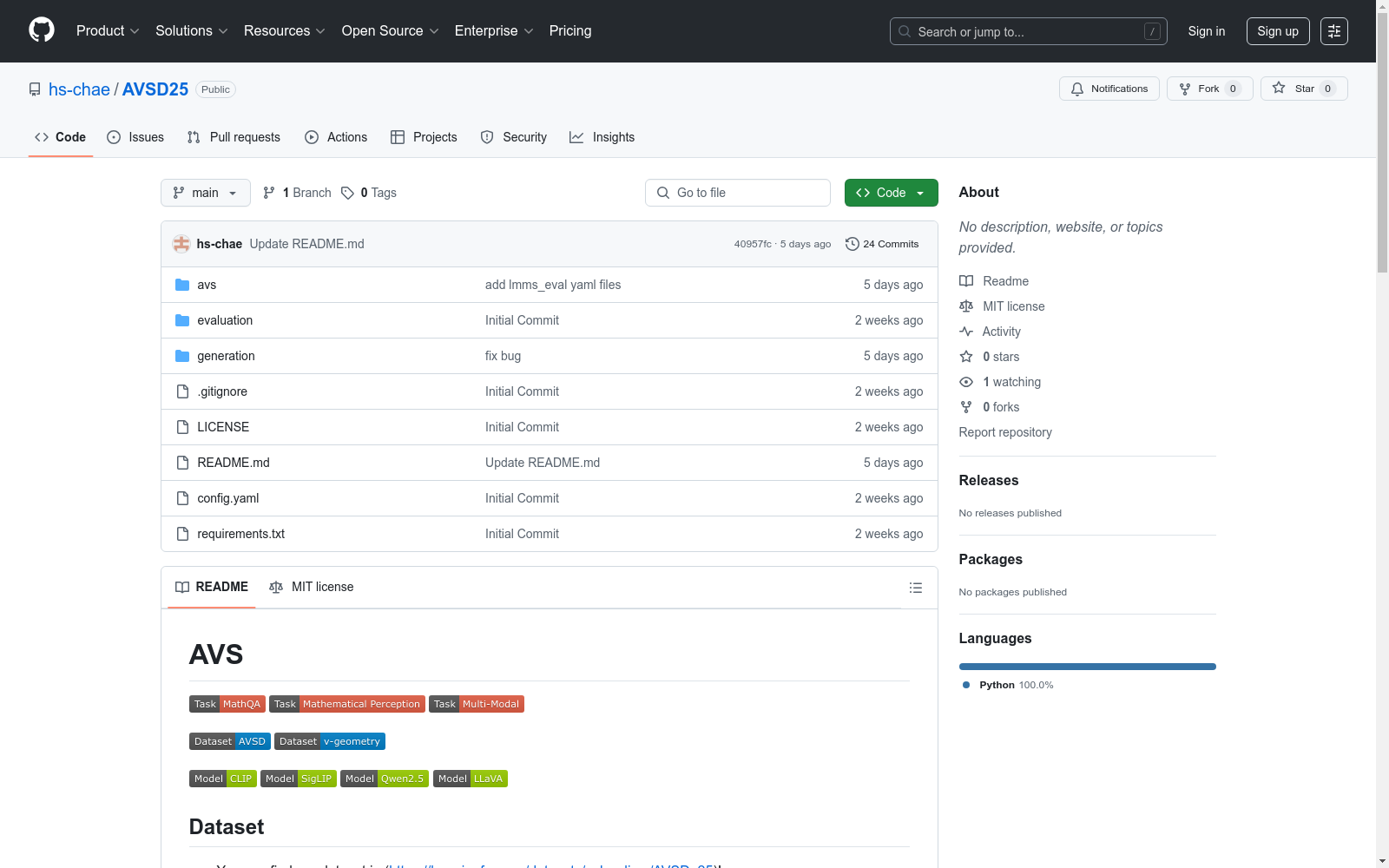Expand the Product menu
Screen dimensions: 1389x868
click(108, 31)
